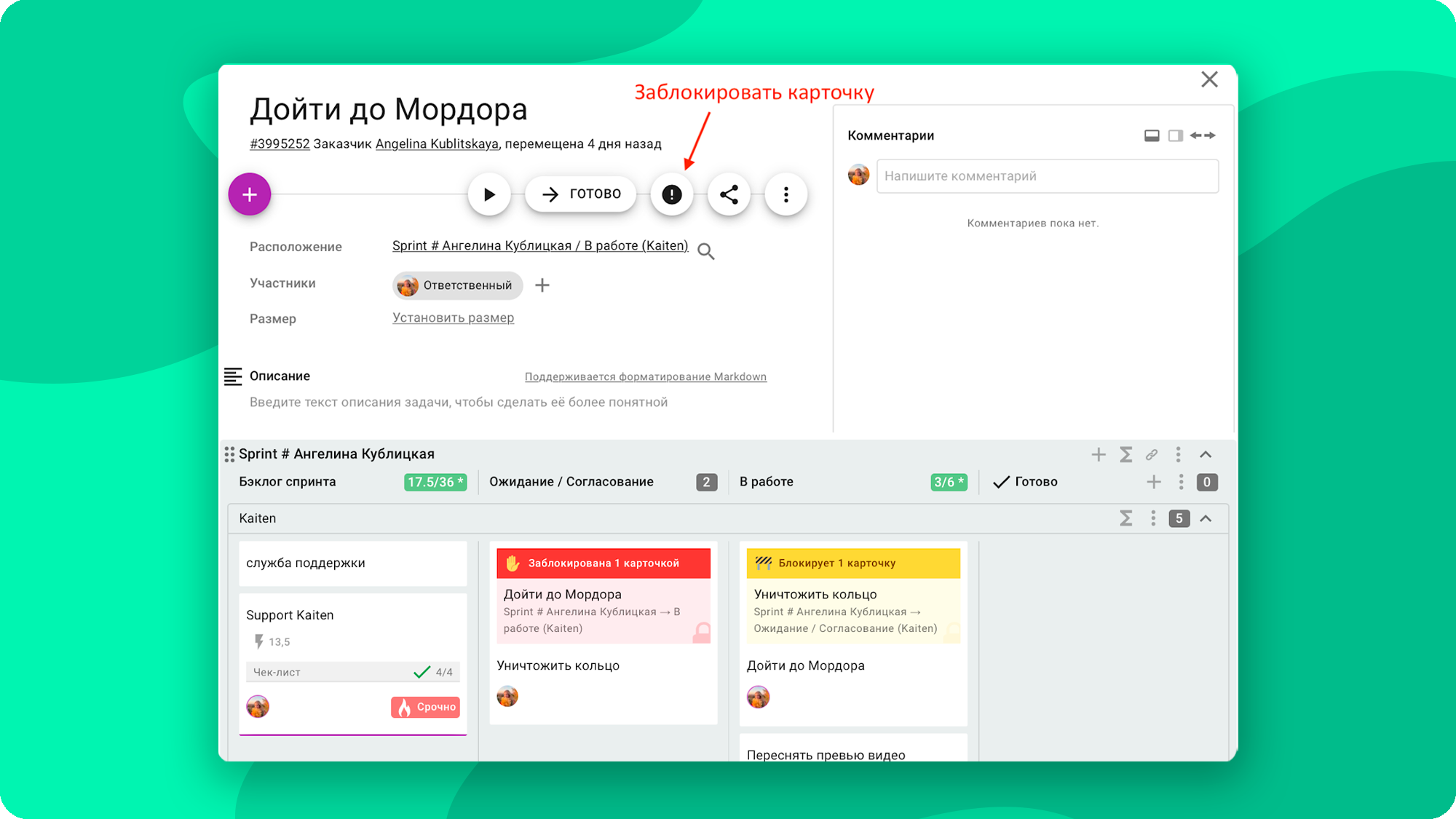The height and width of the screenshot is (819, 1456).
Task: Block the card with exclamation icon
Action: click(x=671, y=194)
